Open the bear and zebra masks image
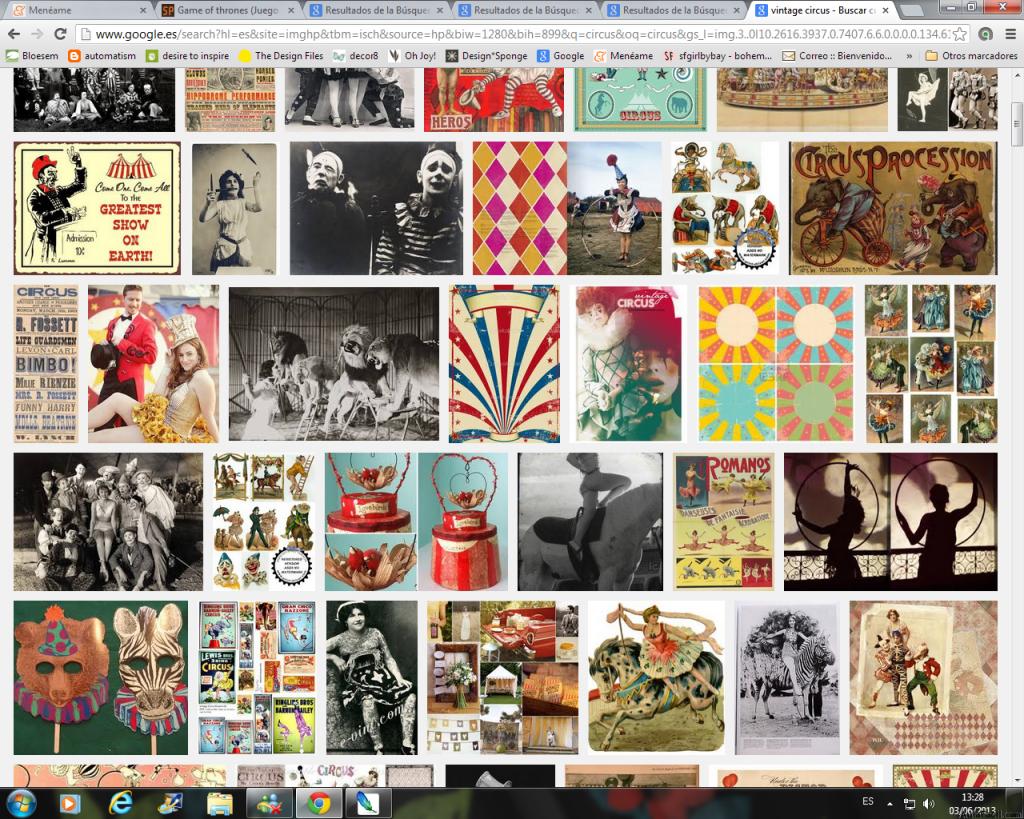This screenshot has width=1024, height=819. 101,678
